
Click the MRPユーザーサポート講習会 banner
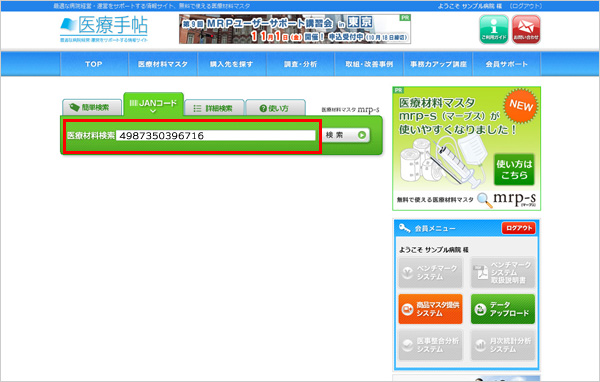(295, 29)
